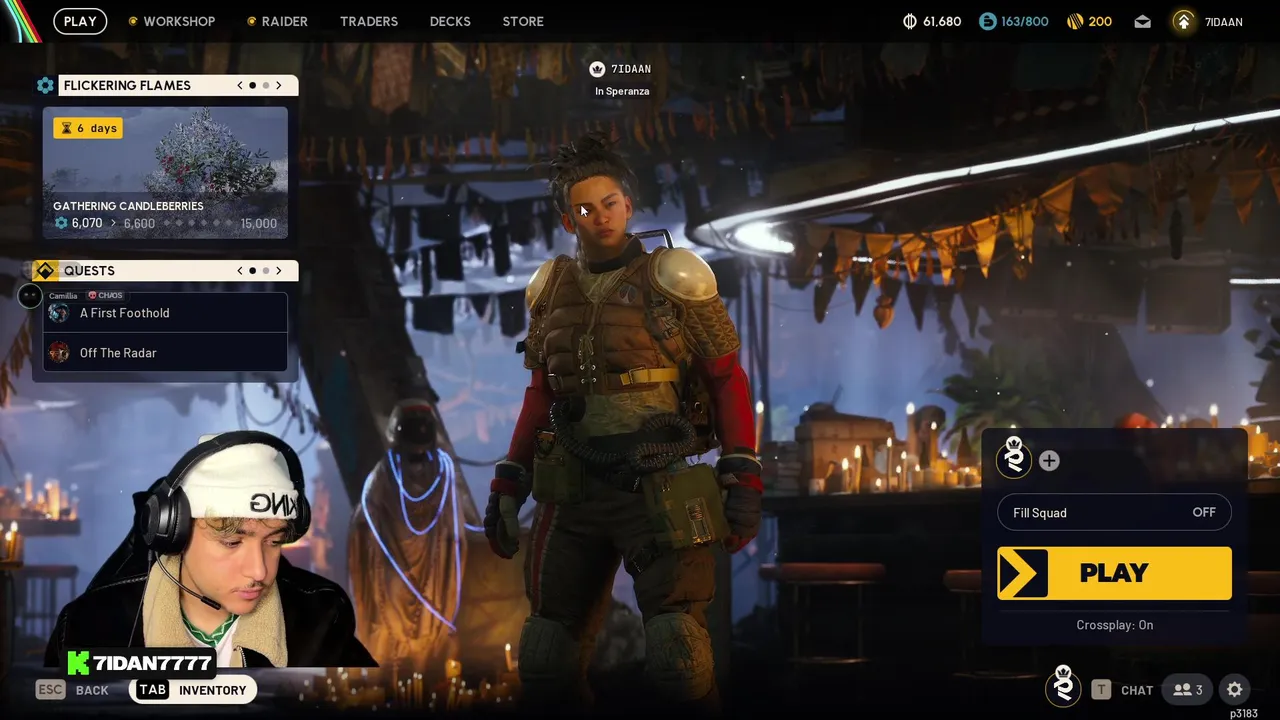Open the Off The Radar quest
The image size is (1280, 720).
[x=165, y=353]
